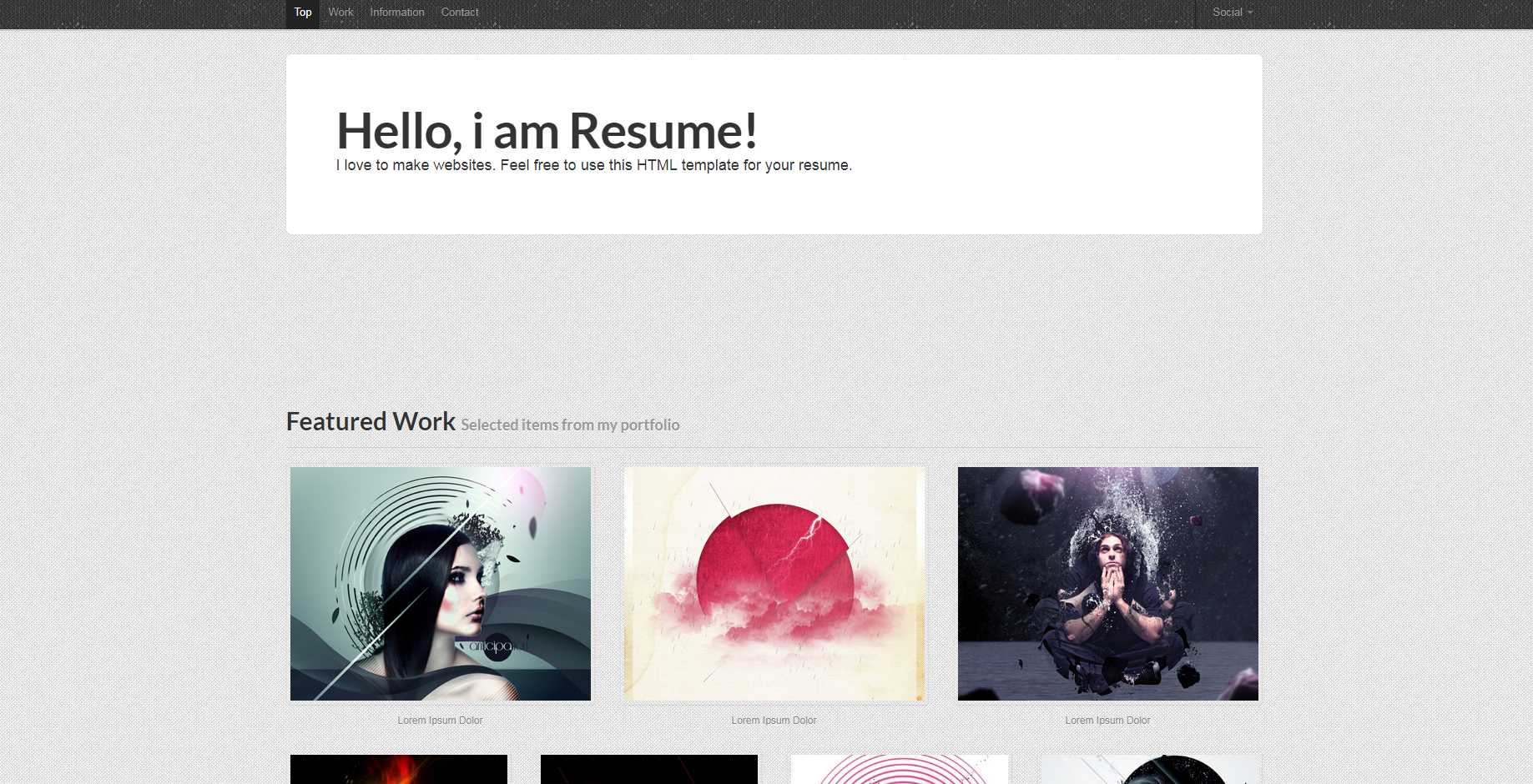Viewport: 1533px width, 784px height.
Task: Click the caption beneath the praying man artwork
Action: click(x=1108, y=721)
